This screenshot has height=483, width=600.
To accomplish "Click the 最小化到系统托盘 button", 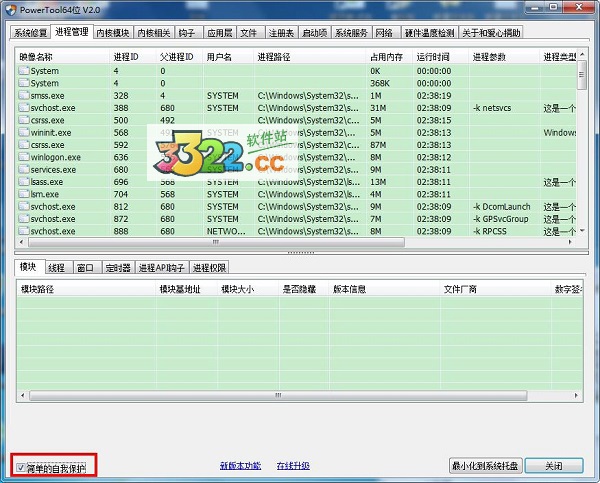I will pos(485,466).
